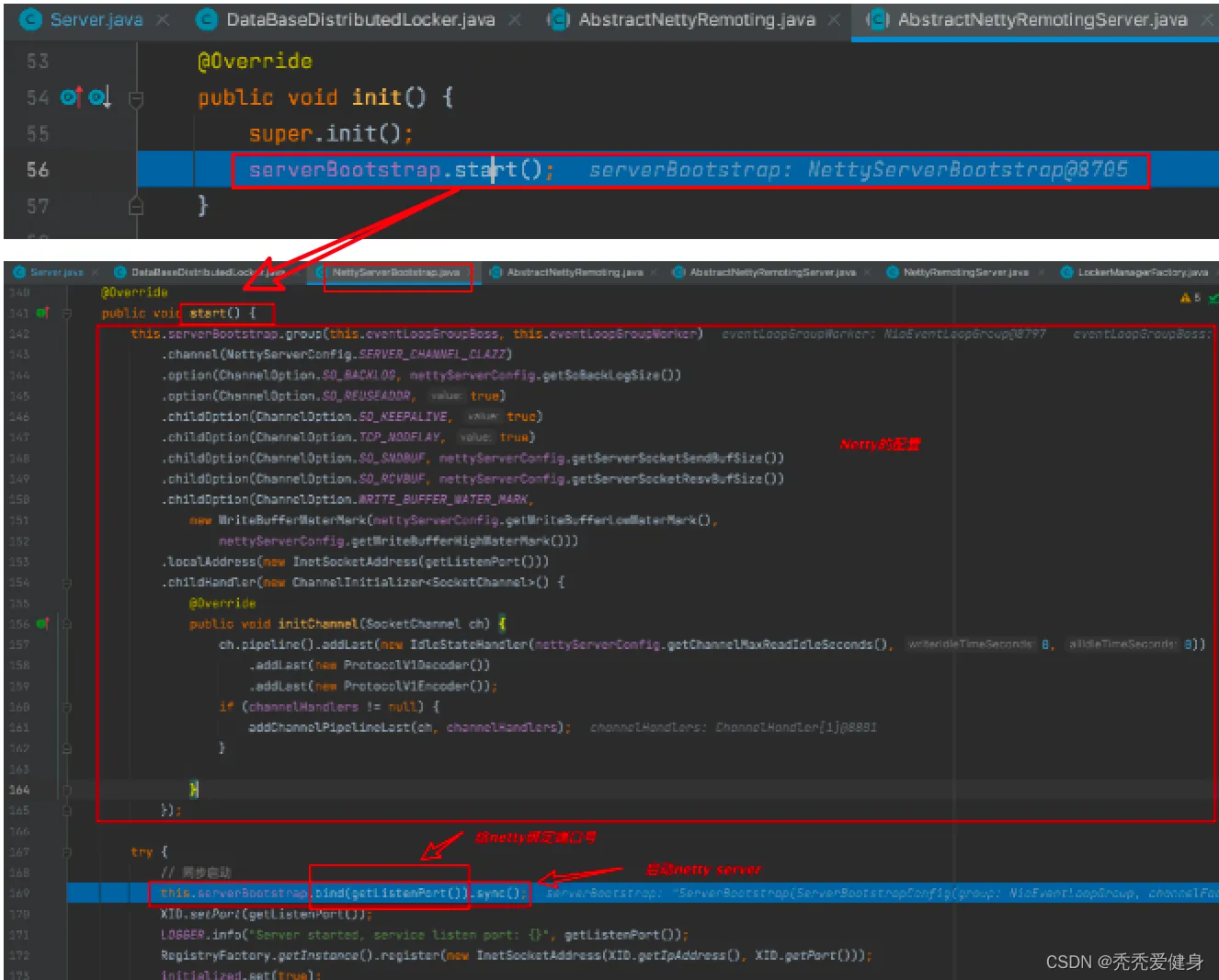Collapse the try block at line 167
Image resolution: width=1219 pixels, height=980 pixels.
pos(66,852)
